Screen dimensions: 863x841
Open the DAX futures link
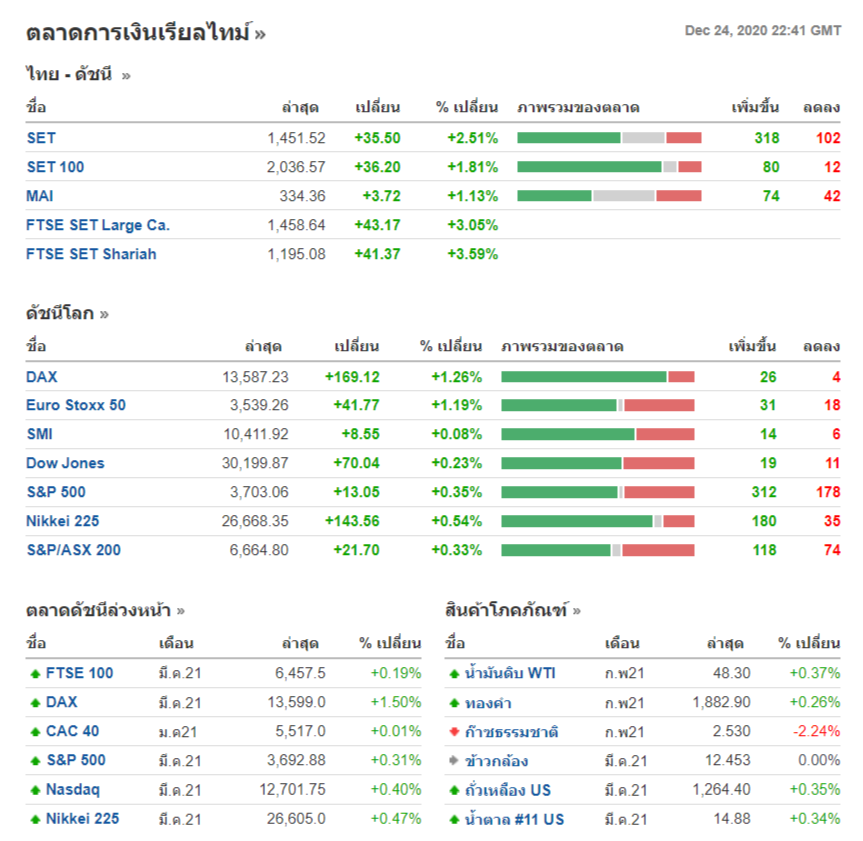click(62, 702)
